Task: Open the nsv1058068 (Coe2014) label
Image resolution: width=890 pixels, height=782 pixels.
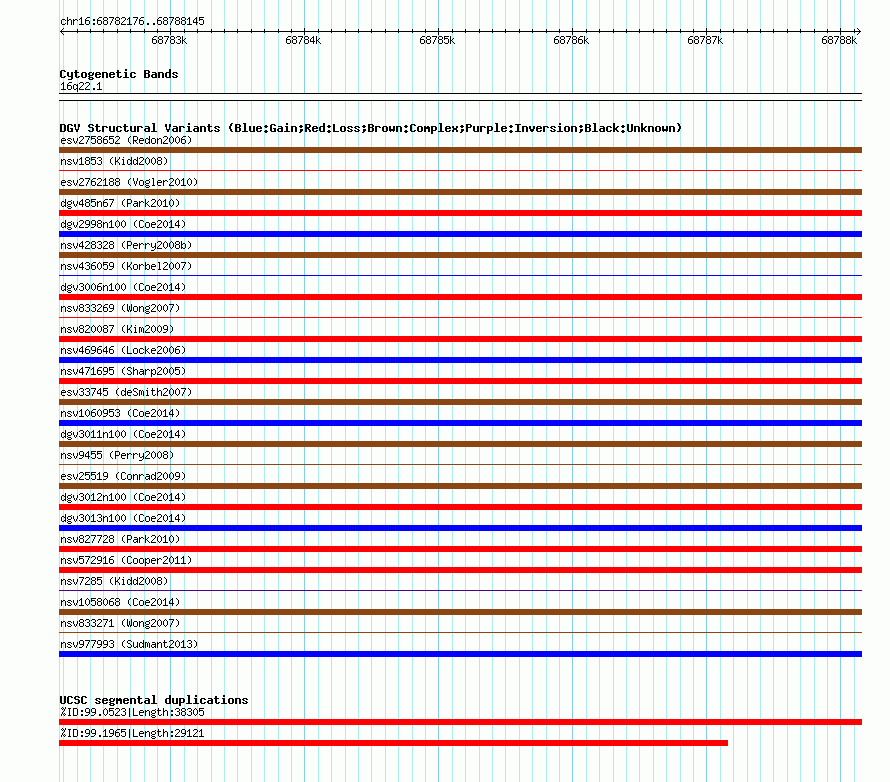Action: (x=120, y=602)
